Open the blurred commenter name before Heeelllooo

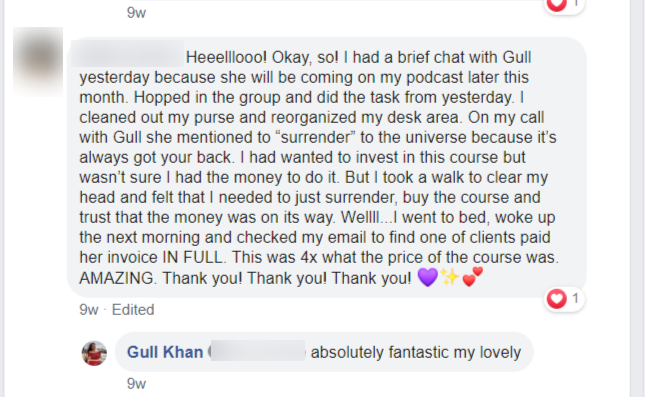click(x=128, y=54)
